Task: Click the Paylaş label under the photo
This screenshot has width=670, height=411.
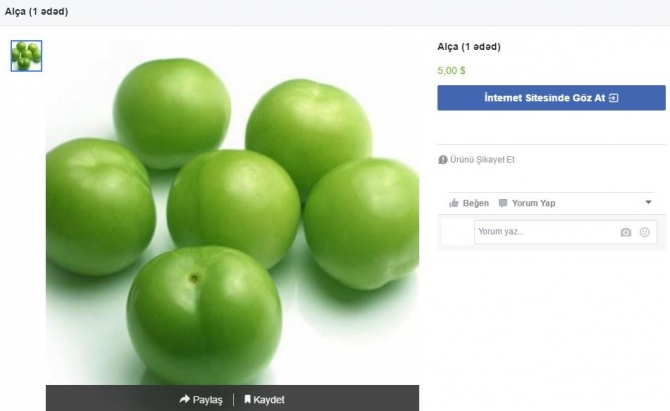Action: pos(207,400)
